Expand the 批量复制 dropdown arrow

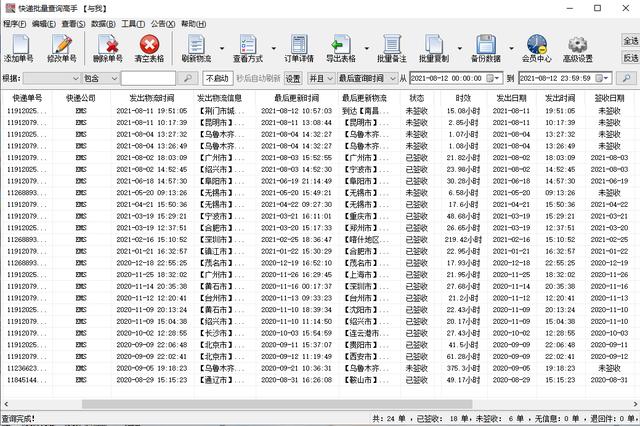click(460, 48)
